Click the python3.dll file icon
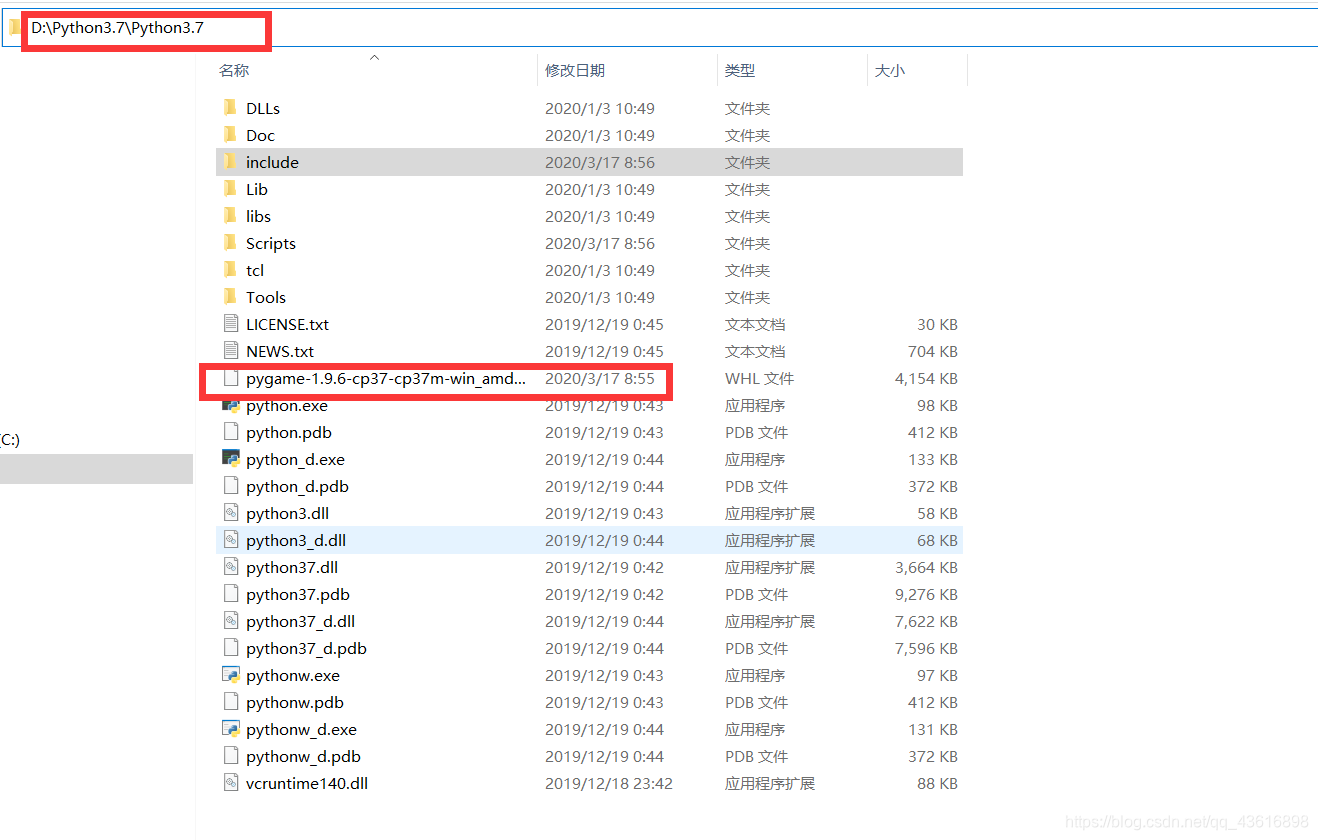This screenshot has width=1318, height=840. tap(231, 513)
